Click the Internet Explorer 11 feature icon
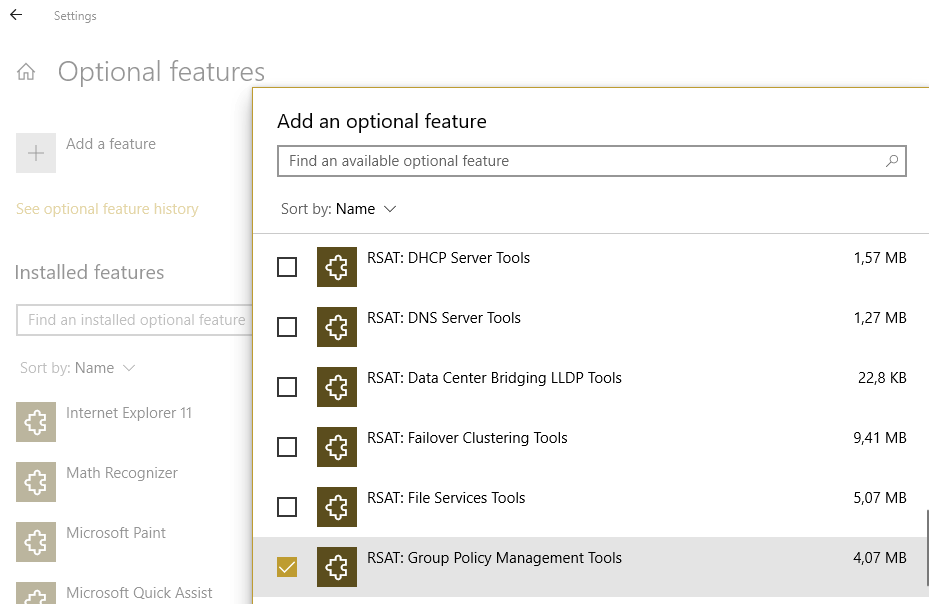The width and height of the screenshot is (929, 604). [x=36, y=422]
